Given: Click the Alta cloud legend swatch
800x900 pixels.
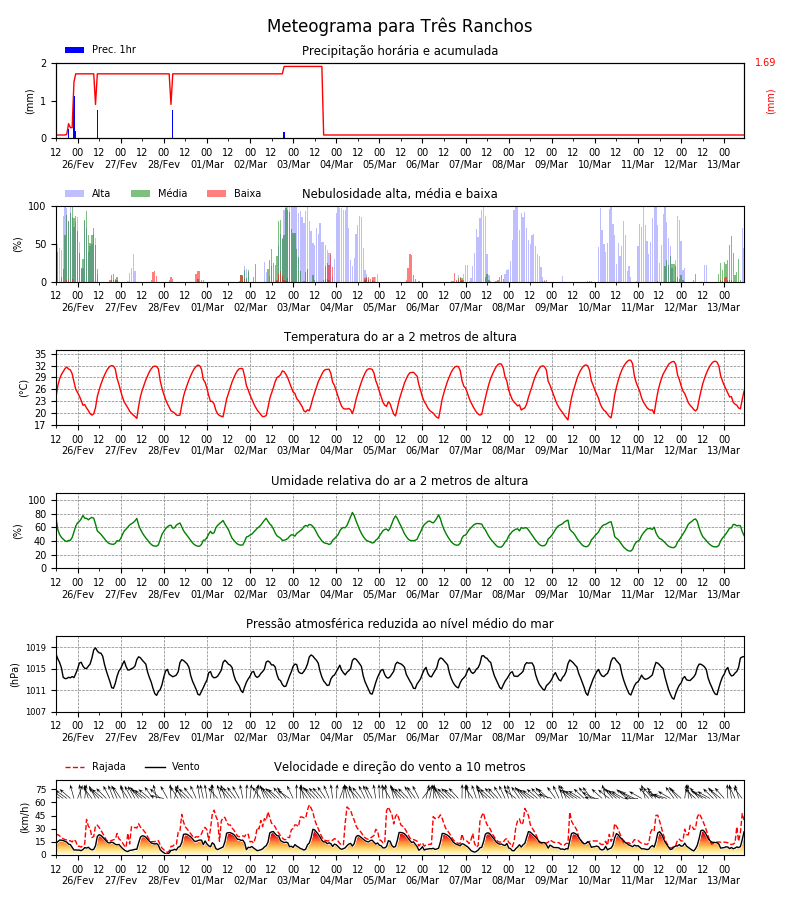Looking at the screenshot, I should coord(75,193).
